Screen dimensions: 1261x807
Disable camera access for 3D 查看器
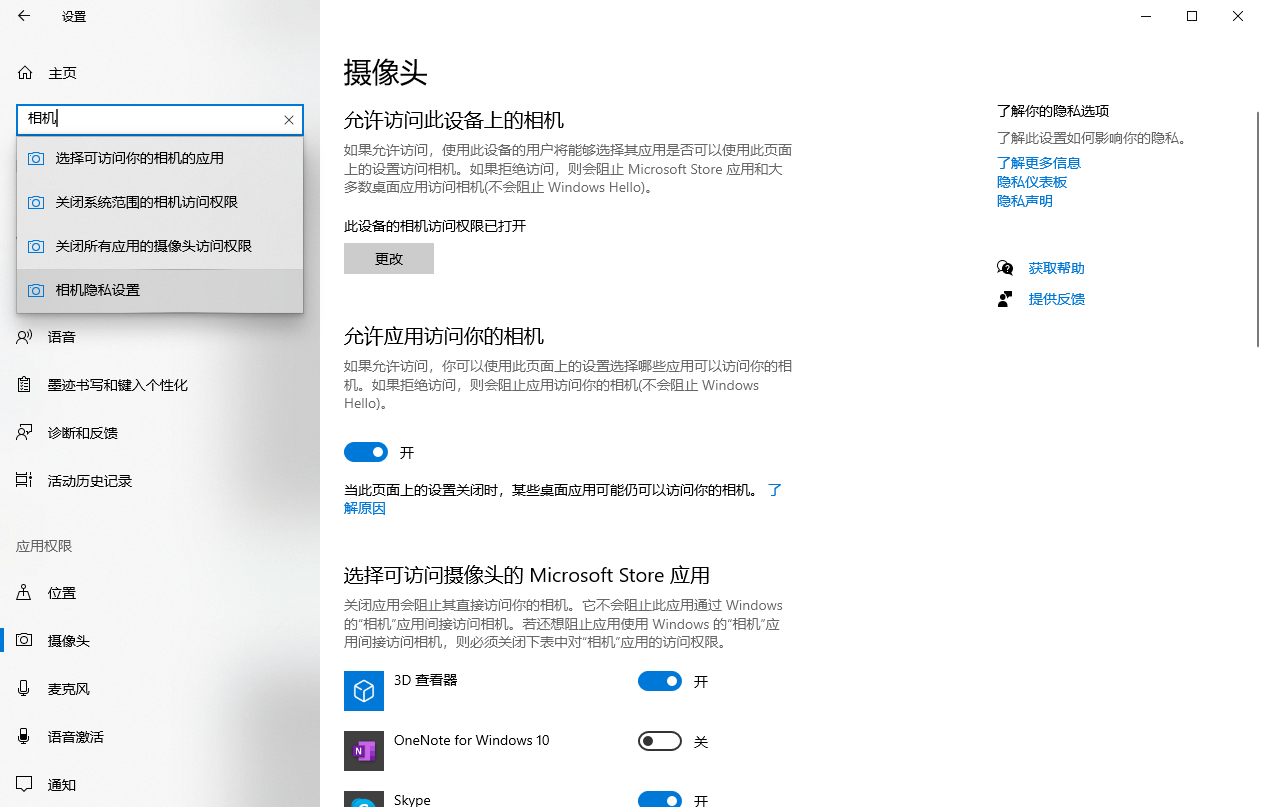click(660, 682)
